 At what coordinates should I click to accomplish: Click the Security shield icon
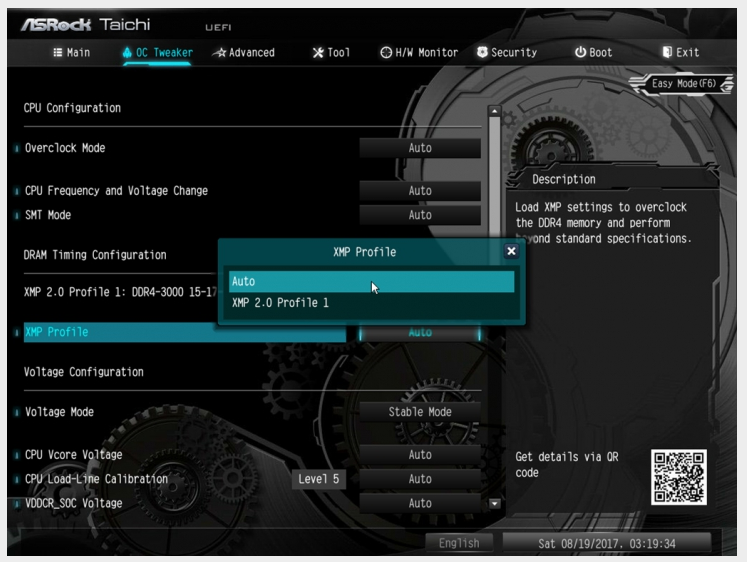point(482,52)
